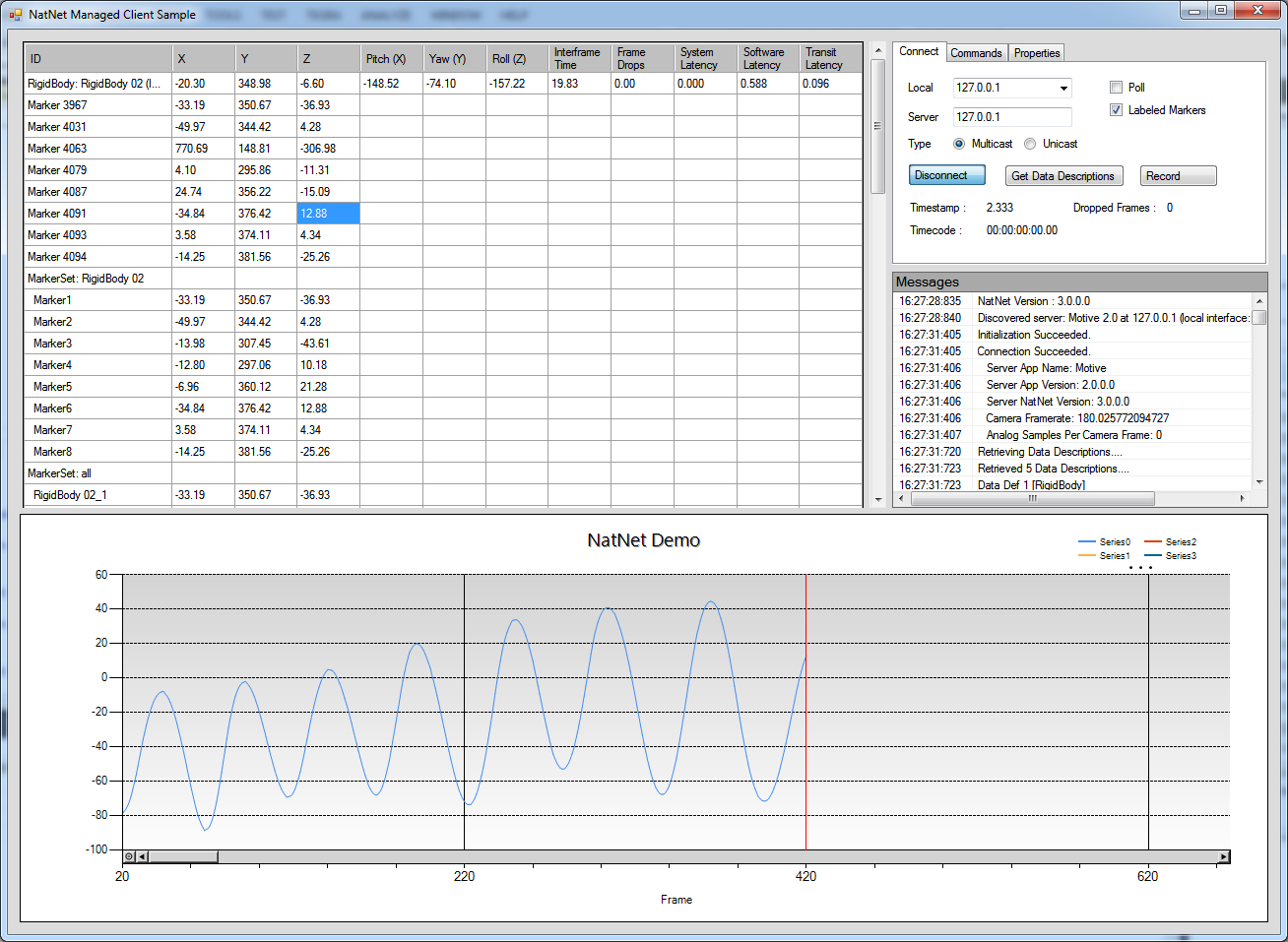
Task: Open the Local address dropdown
Action: pyautogui.click(x=1063, y=89)
